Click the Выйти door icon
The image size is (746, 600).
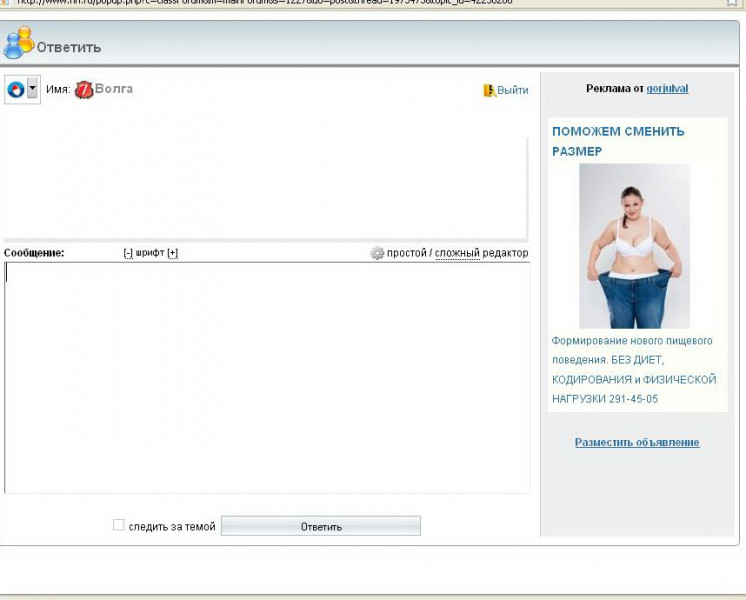tap(489, 90)
